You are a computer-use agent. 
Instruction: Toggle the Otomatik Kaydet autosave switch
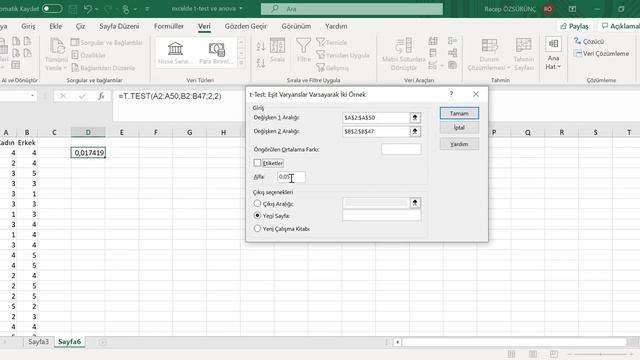click(x=52, y=9)
